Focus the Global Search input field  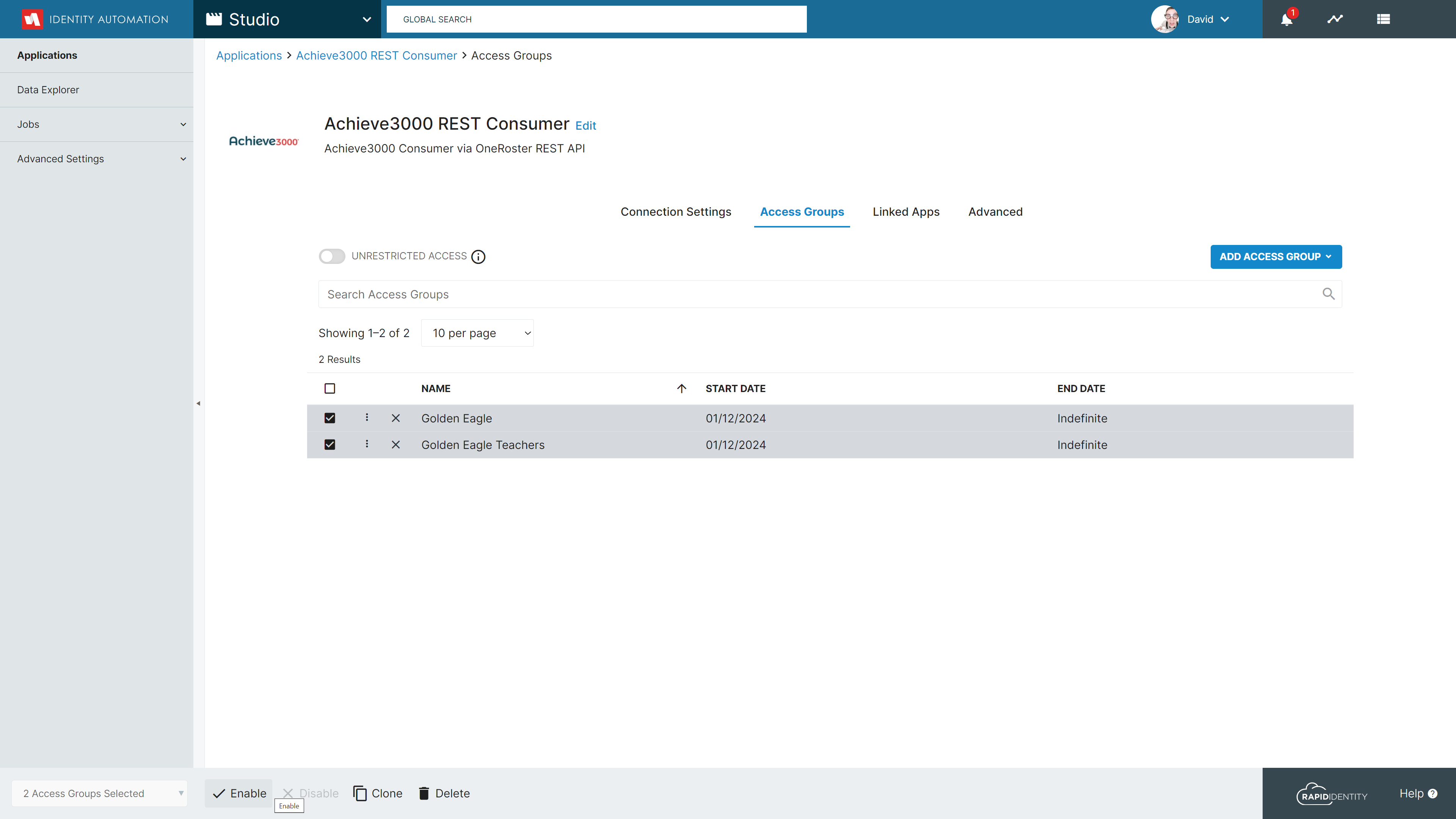click(596, 19)
